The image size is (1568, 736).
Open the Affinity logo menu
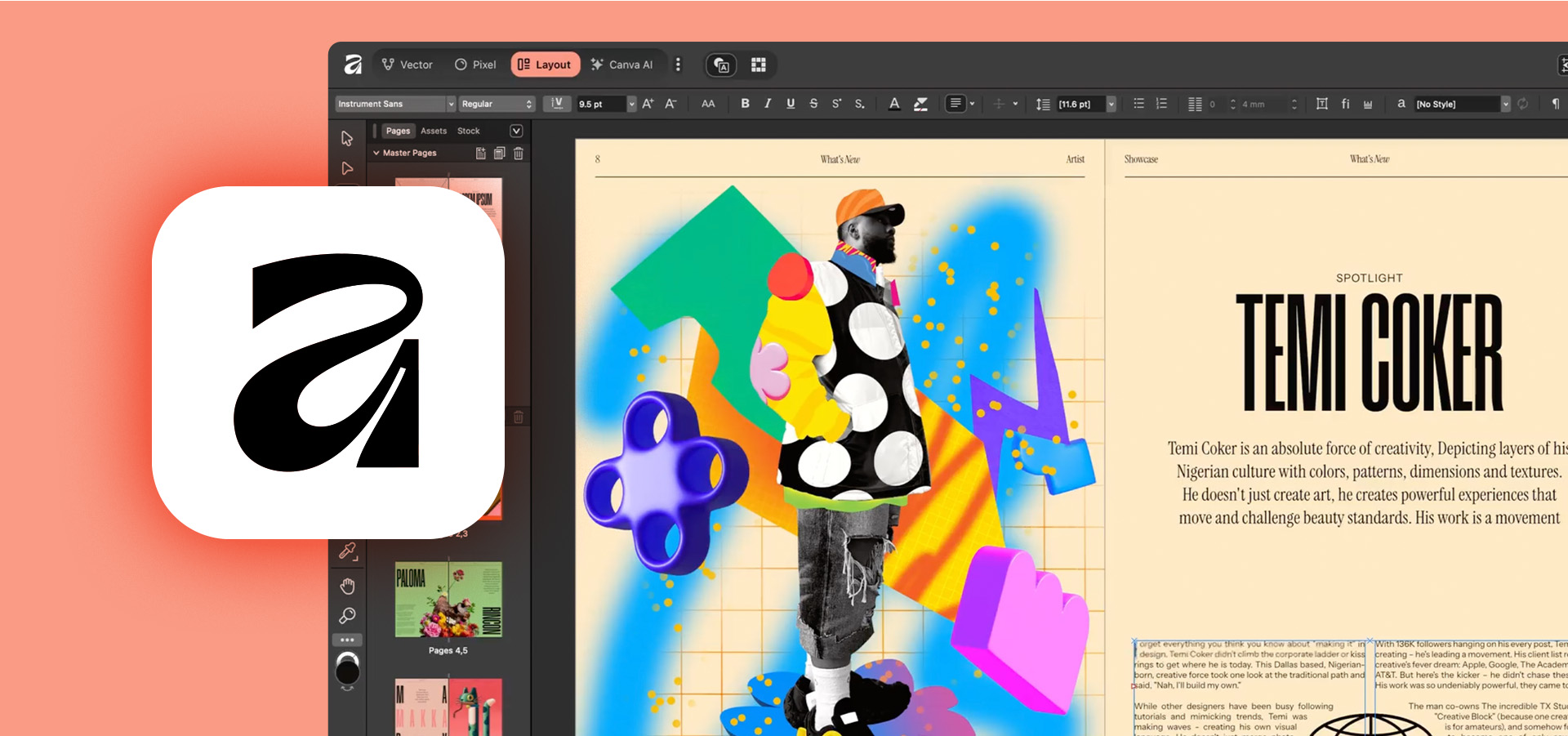point(353,65)
